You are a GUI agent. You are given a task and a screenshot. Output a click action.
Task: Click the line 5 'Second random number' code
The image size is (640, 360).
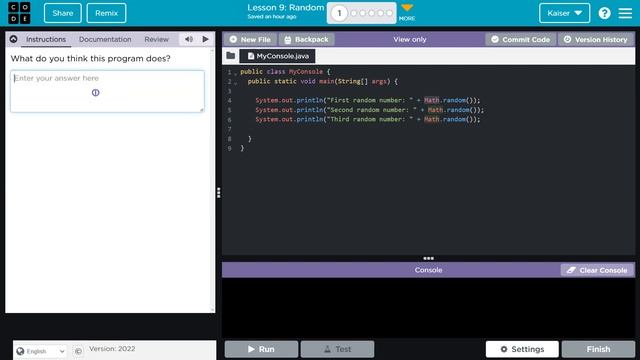[x=369, y=110]
